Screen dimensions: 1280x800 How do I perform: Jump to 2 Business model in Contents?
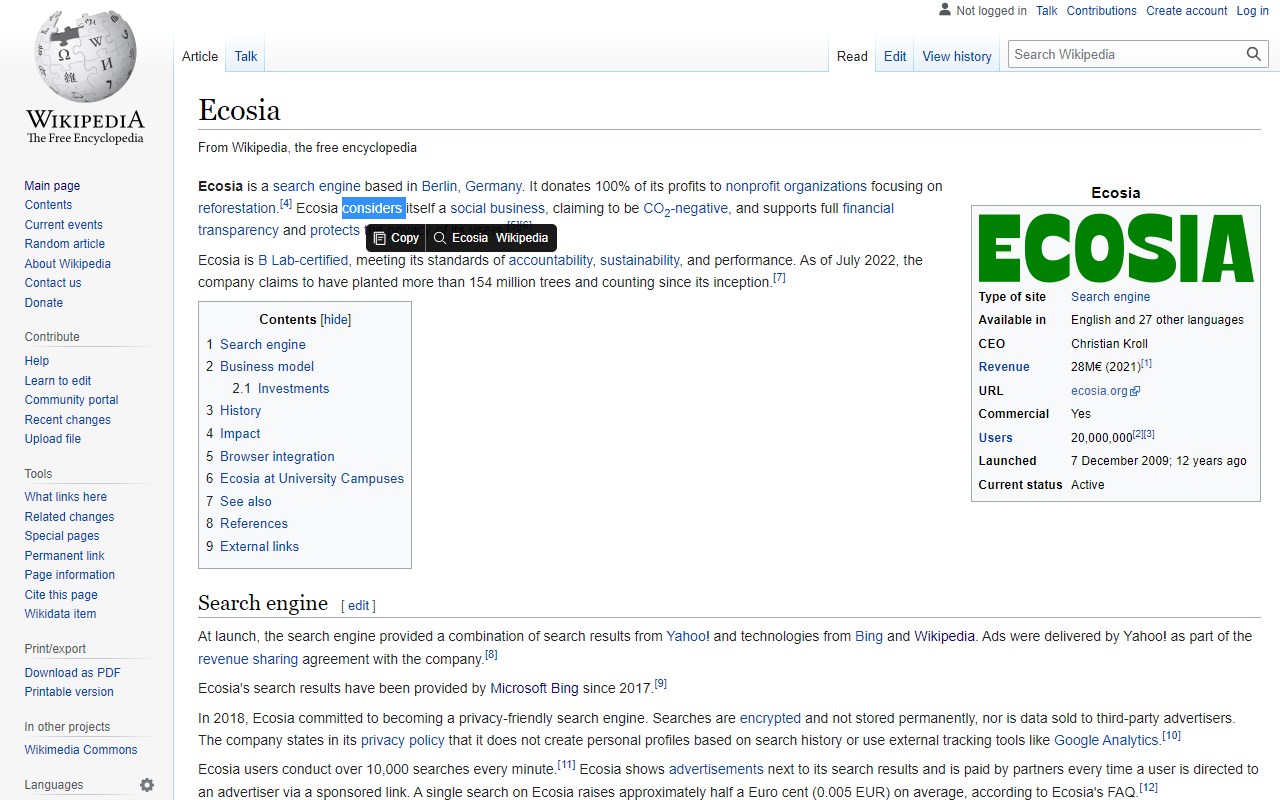[260, 367]
